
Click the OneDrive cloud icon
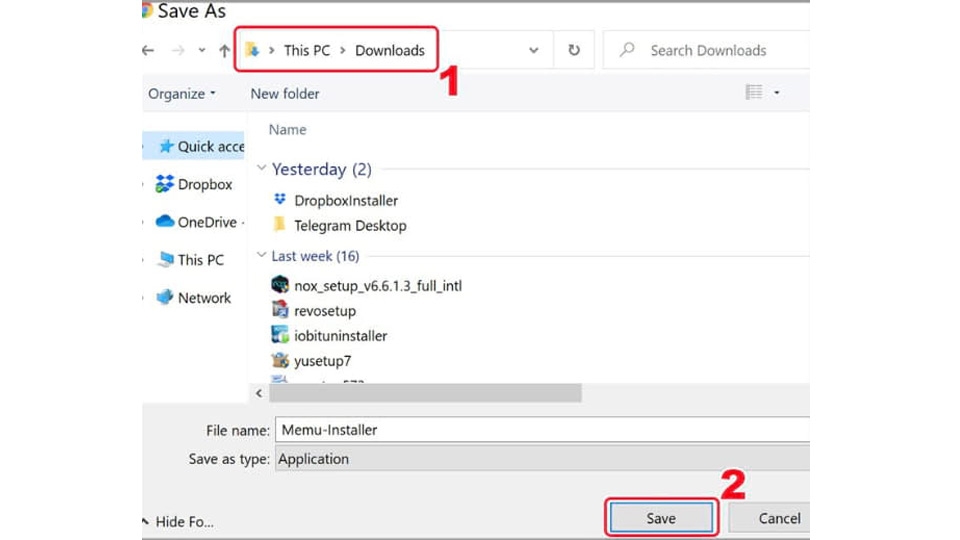tap(164, 221)
